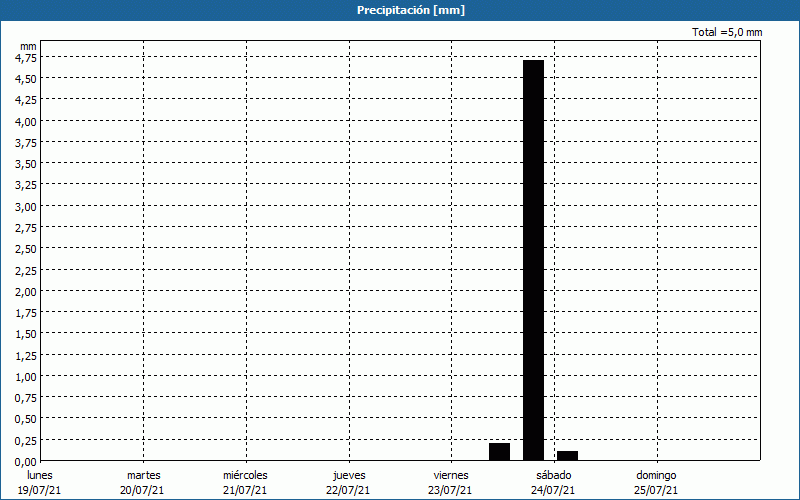The image size is (800, 500).
Task: Click the 1,50 axis label
Action: [26, 334]
